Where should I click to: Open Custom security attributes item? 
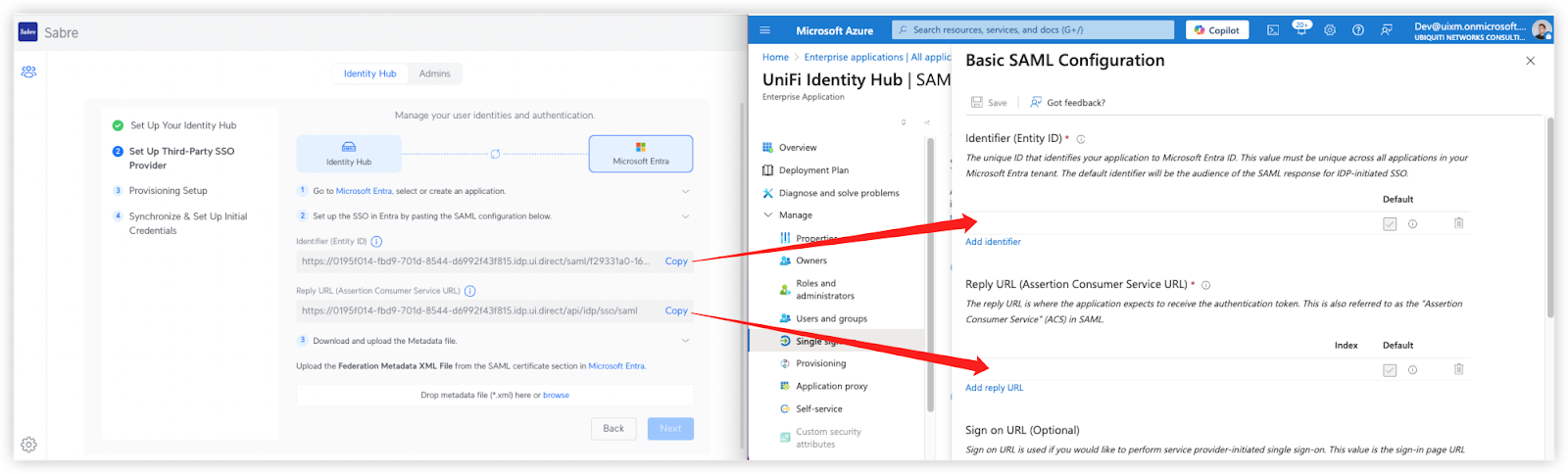pos(820,438)
